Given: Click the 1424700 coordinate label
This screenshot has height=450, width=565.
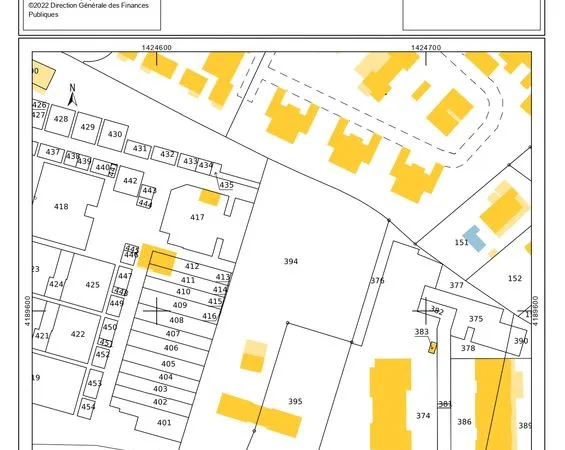Looking at the screenshot, I should tap(426, 48).
